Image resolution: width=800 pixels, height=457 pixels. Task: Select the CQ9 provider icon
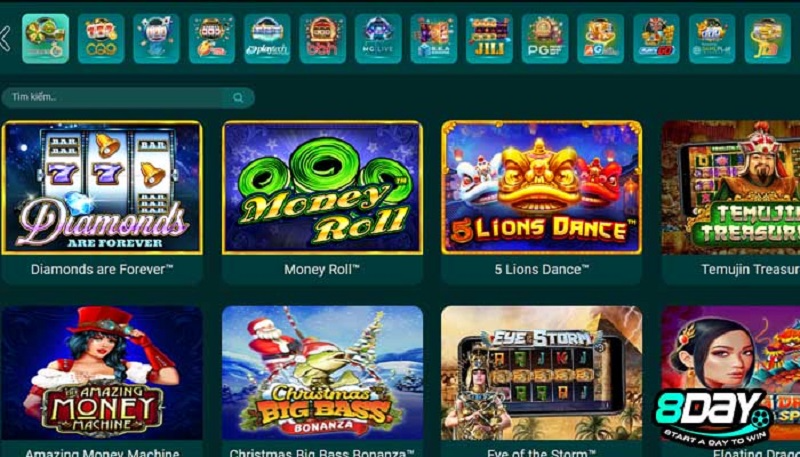click(x=101, y=38)
